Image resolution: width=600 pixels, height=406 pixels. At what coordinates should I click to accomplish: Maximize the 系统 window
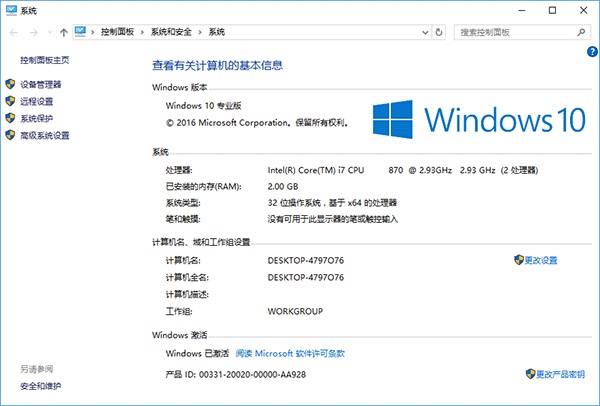click(x=552, y=10)
